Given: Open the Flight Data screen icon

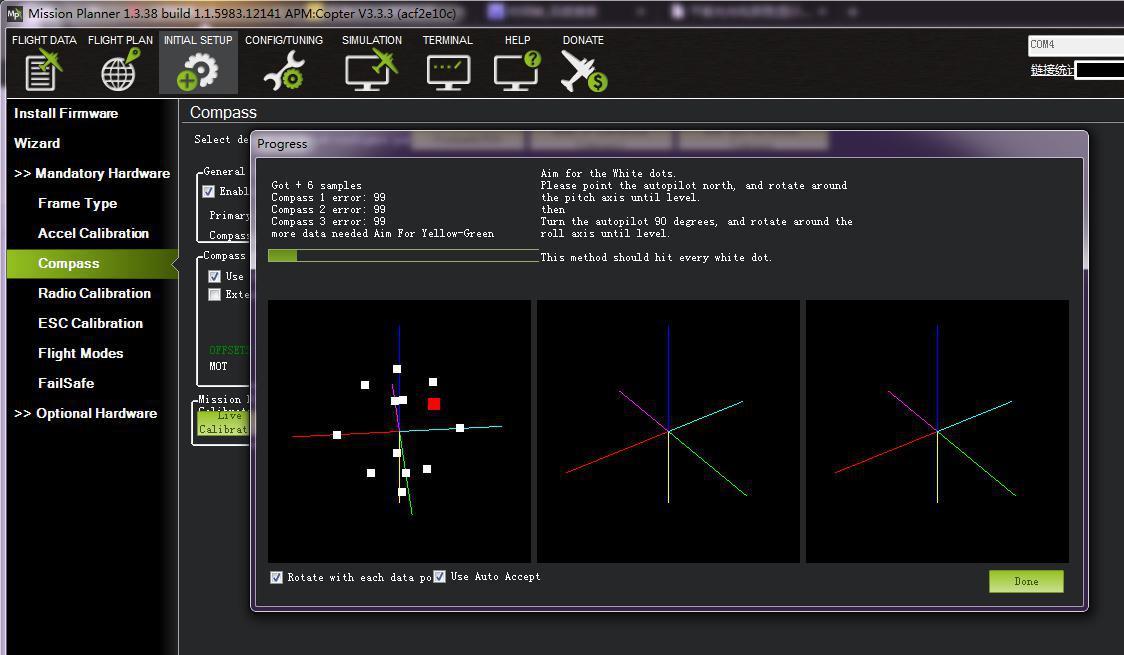Looking at the screenshot, I should tap(43, 70).
